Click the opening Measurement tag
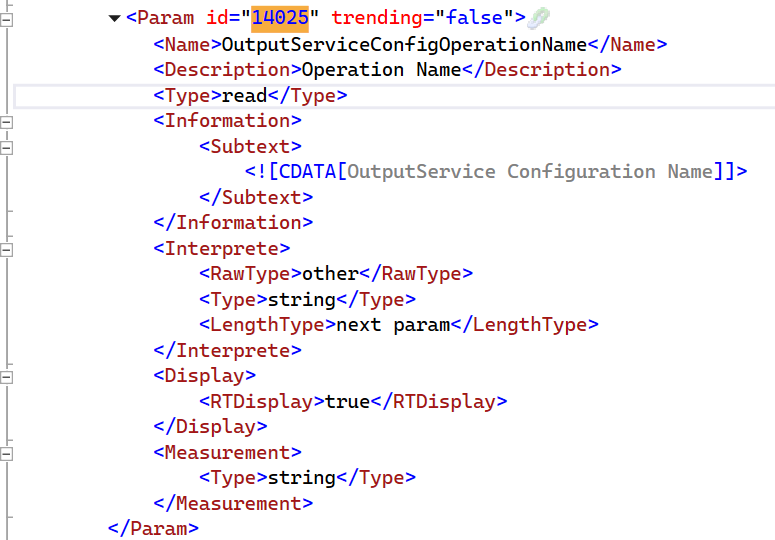The width and height of the screenshot is (775, 540). pos(227,453)
